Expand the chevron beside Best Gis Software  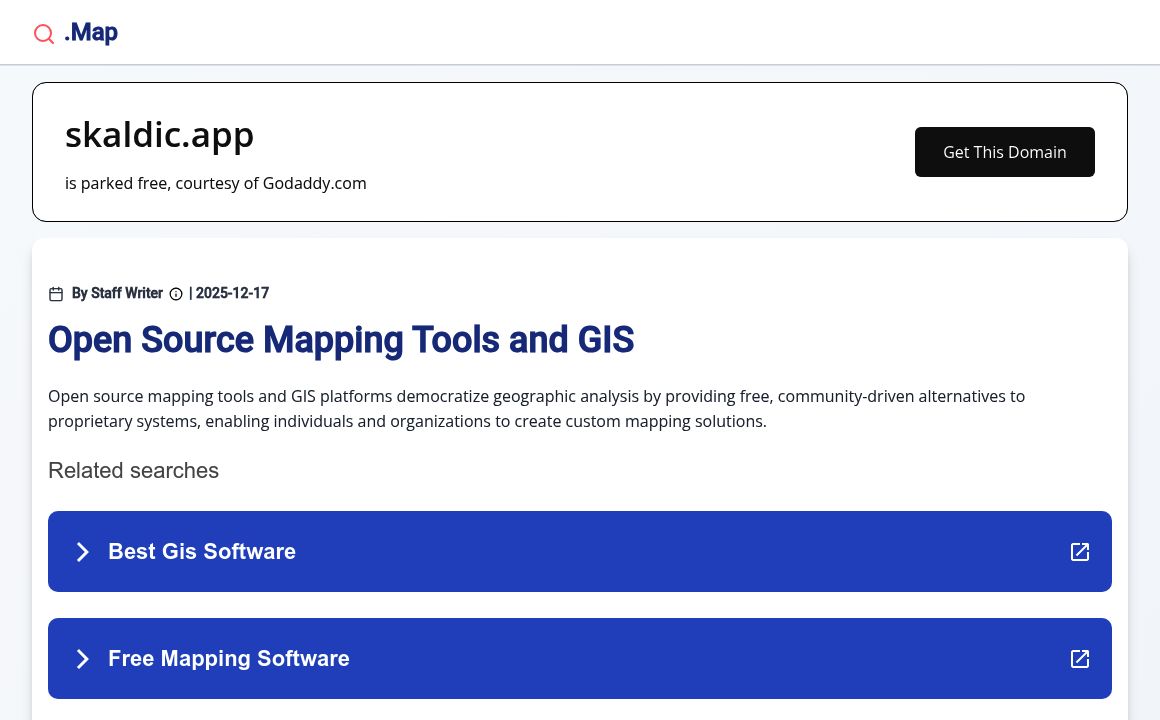coord(83,552)
